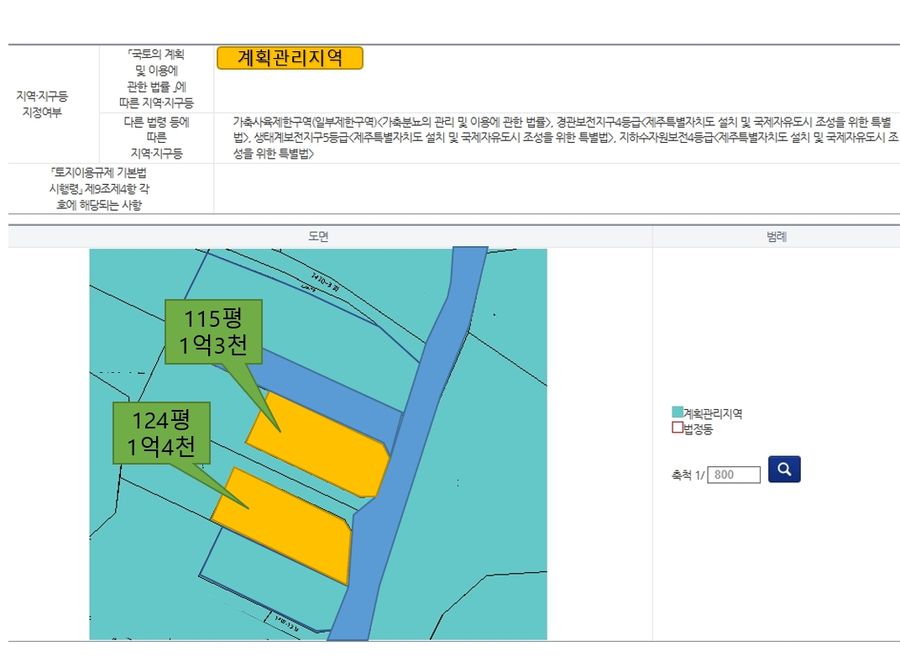Screen dimensions: 900x662
Task: Click the scale input field showing 800
Action: tap(734, 475)
